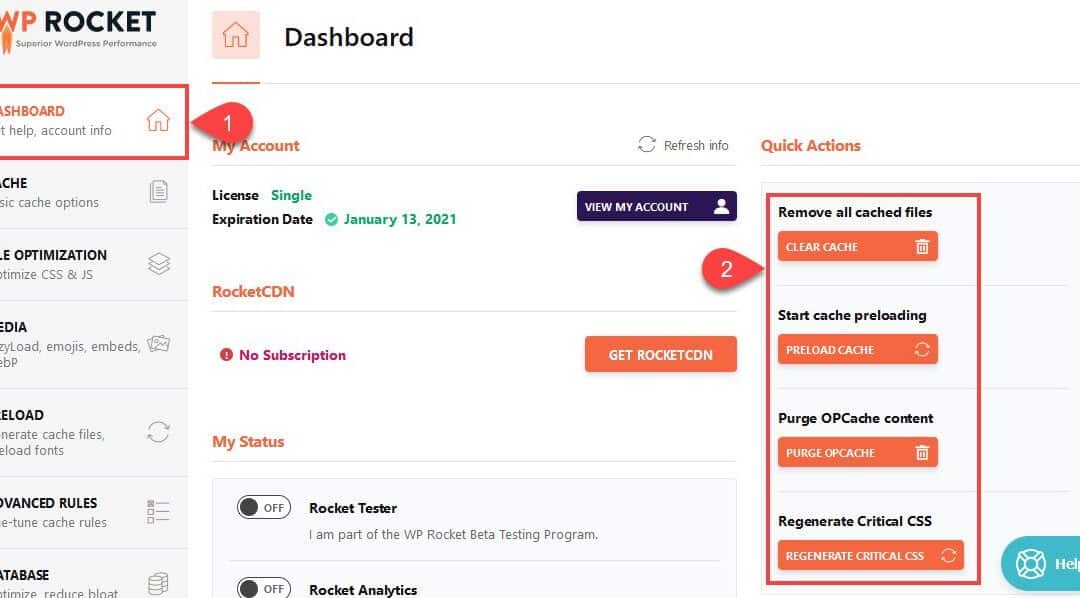Open Advanced Rules checklist icon
Screen dimensions: 1080x598
[x=158, y=512]
